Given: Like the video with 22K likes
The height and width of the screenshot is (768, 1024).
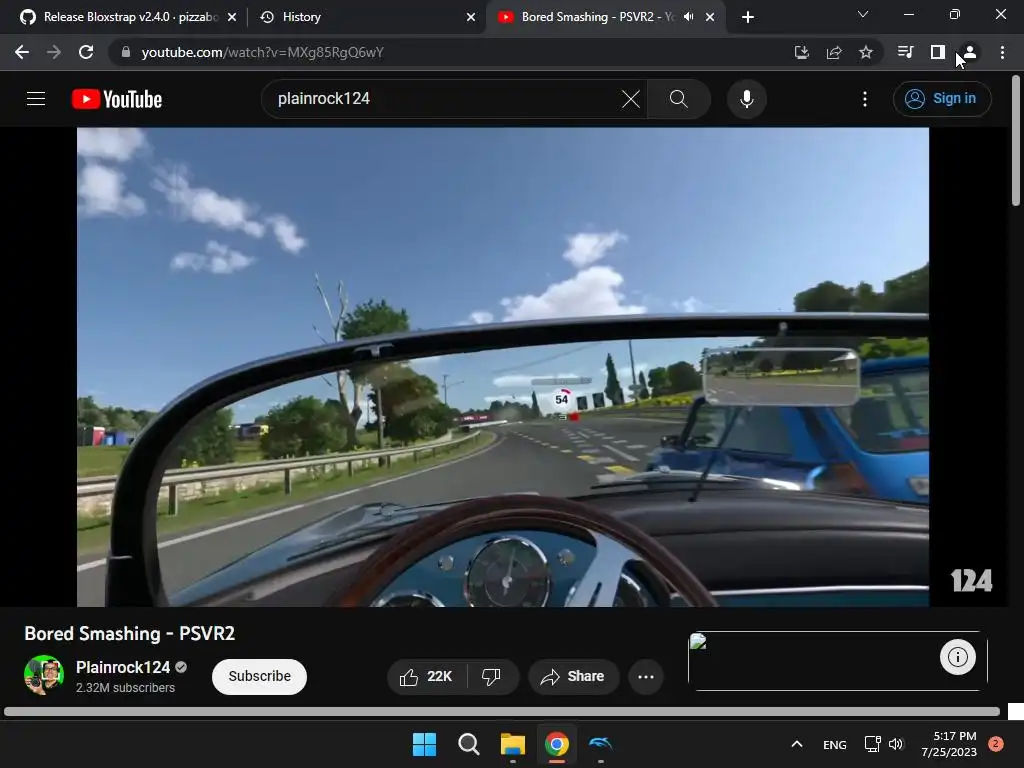Looking at the screenshot, I should tap(426, 677).
